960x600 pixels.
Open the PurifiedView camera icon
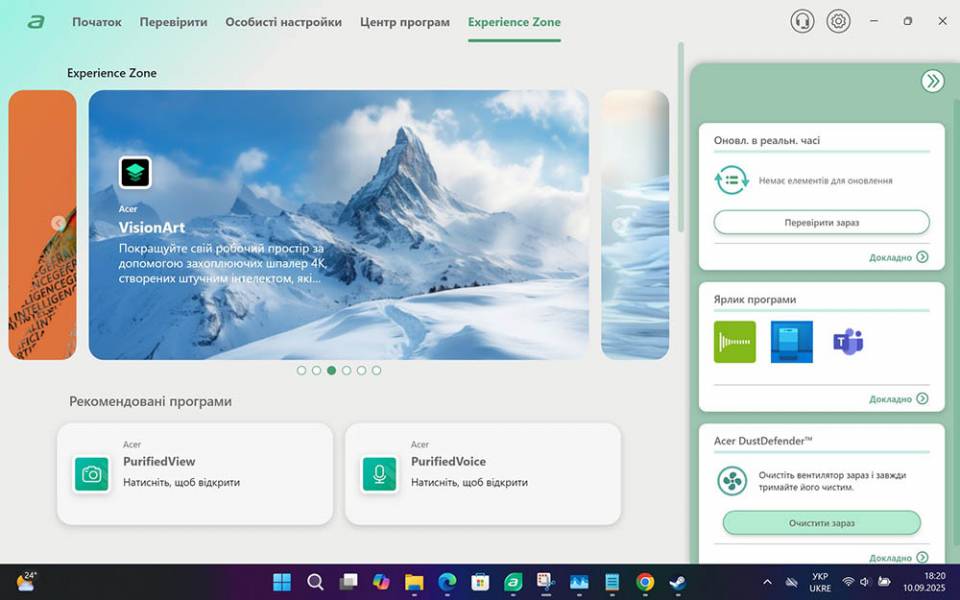[91, 475]
